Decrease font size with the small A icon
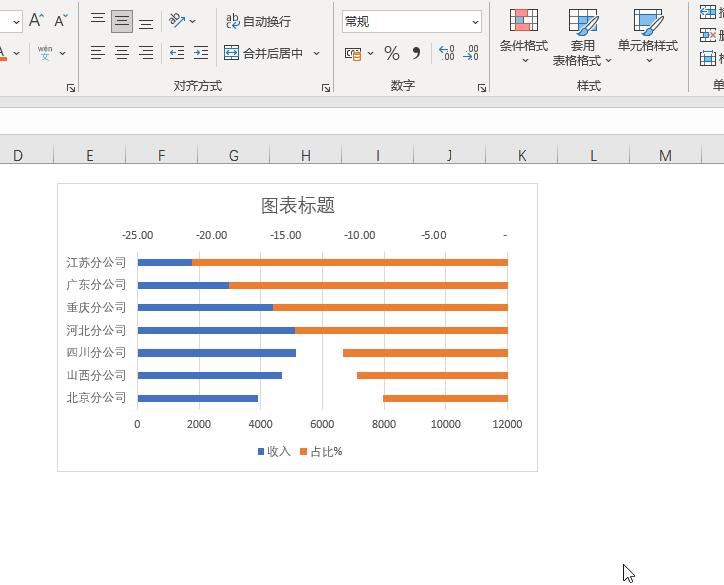The height and width of the screenshot is (585, 724). (60, 20)
